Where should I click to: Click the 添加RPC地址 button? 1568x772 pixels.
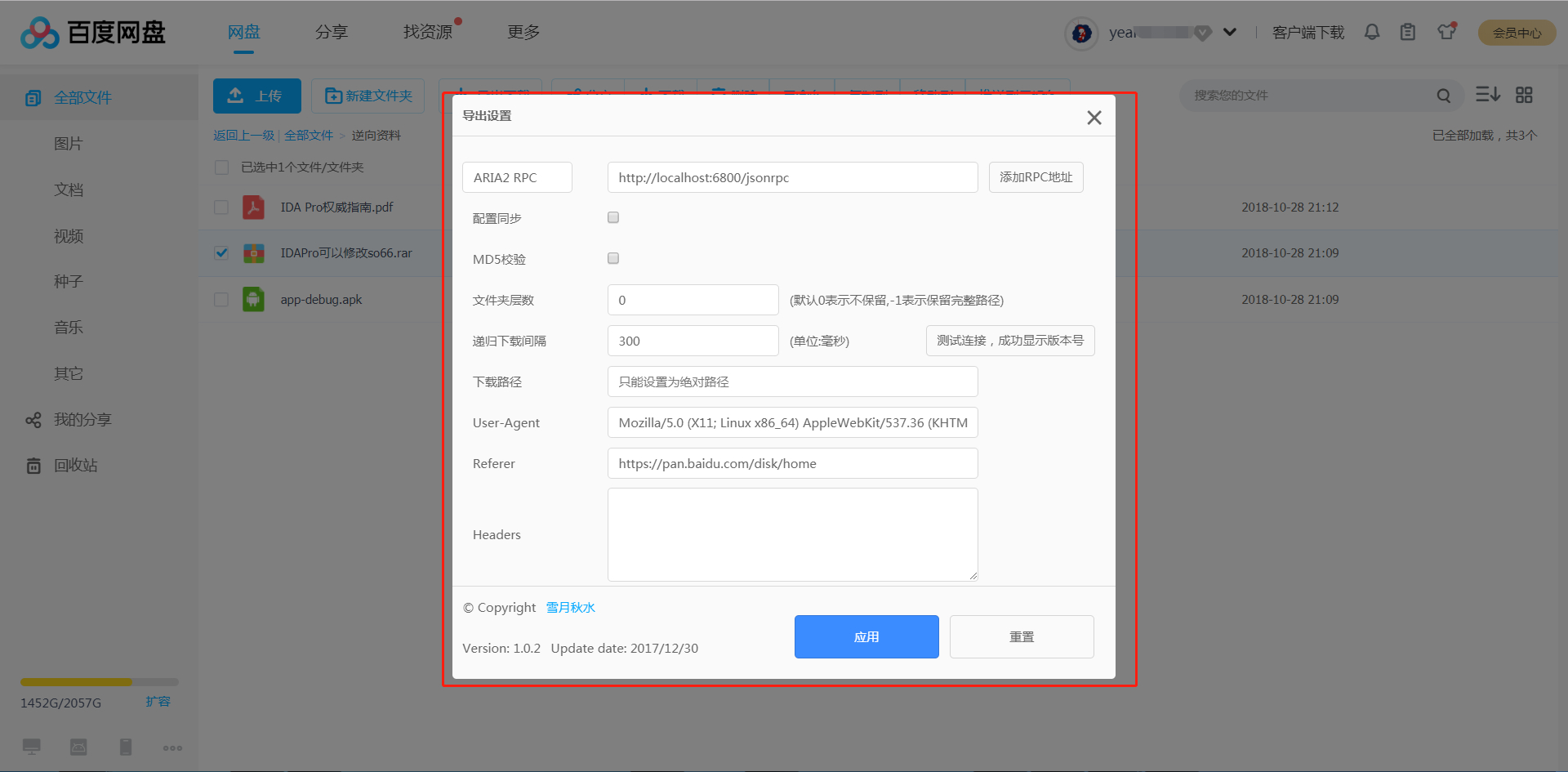click(x=1036, y=177)
